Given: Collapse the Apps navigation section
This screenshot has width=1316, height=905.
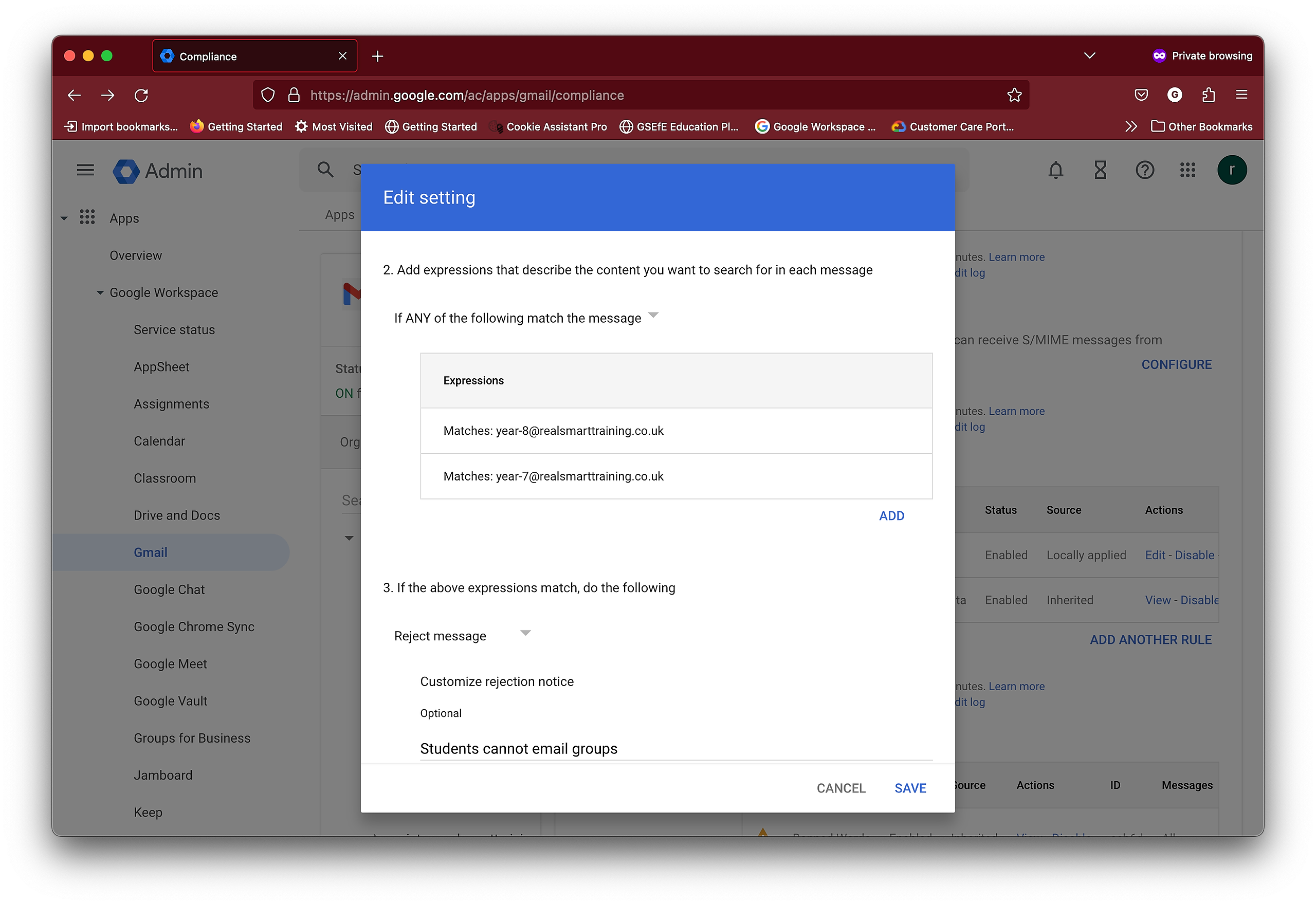Looking at the screenshot, I should coord(64,218).
